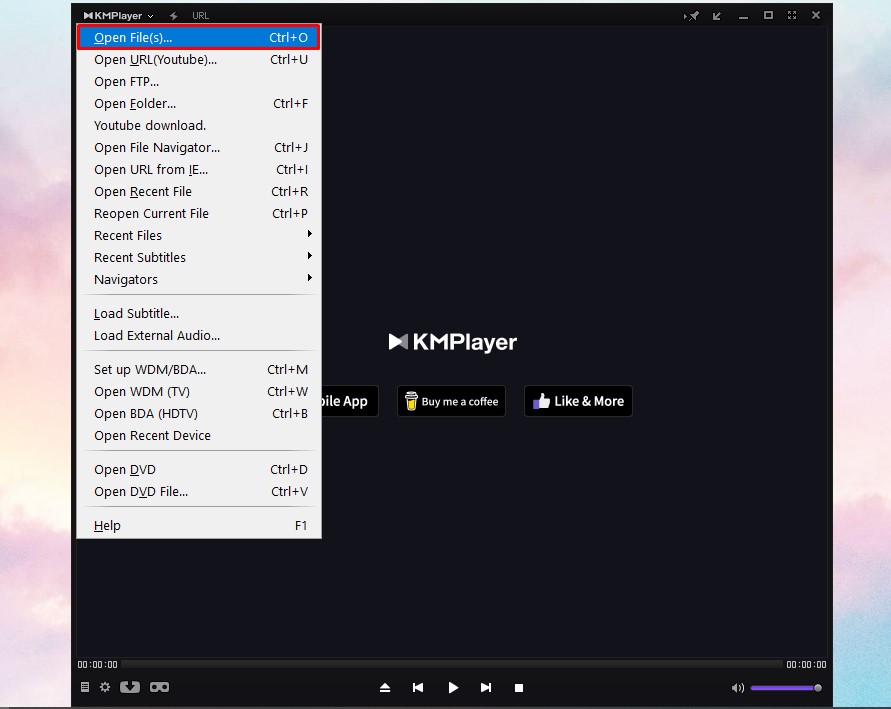Shrink the window using minimize-size arrow icon
The height and width of the screenshot is (709, 891).
[717, 15]
